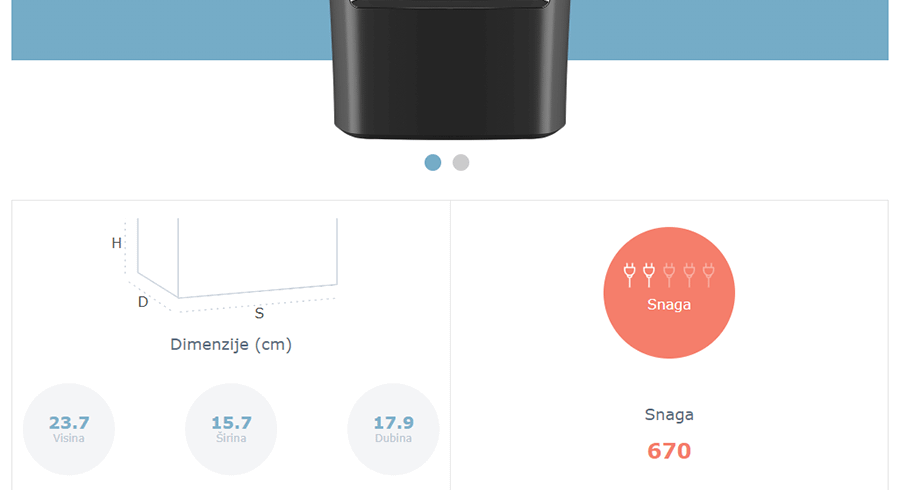
Task: Click the H height label on diagram
Action: [x=117, y=243]
